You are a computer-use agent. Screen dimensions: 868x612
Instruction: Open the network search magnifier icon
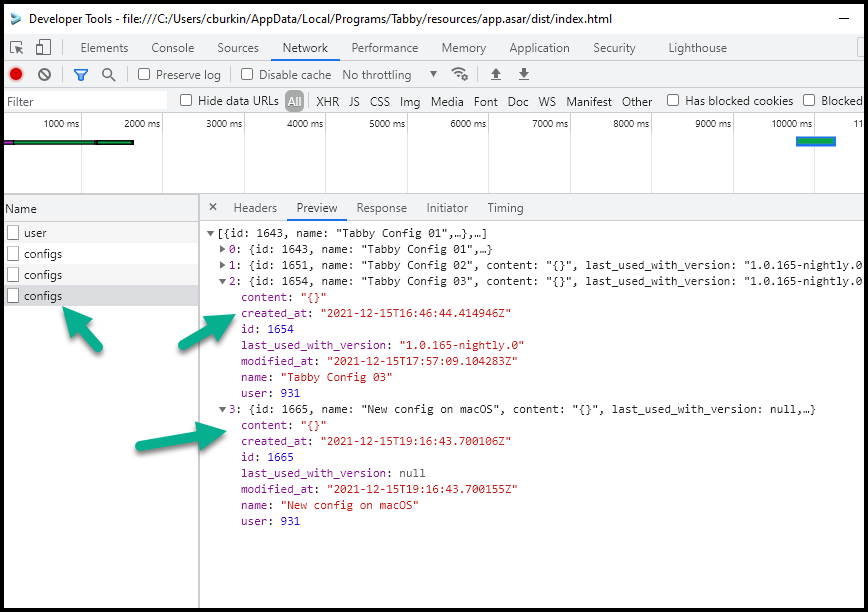[108, 75]
